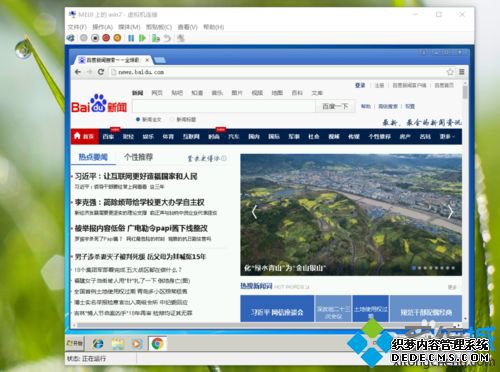Send Ctrl+Alt+Delete via the VM toolbar icon

(x=71, y=38)
